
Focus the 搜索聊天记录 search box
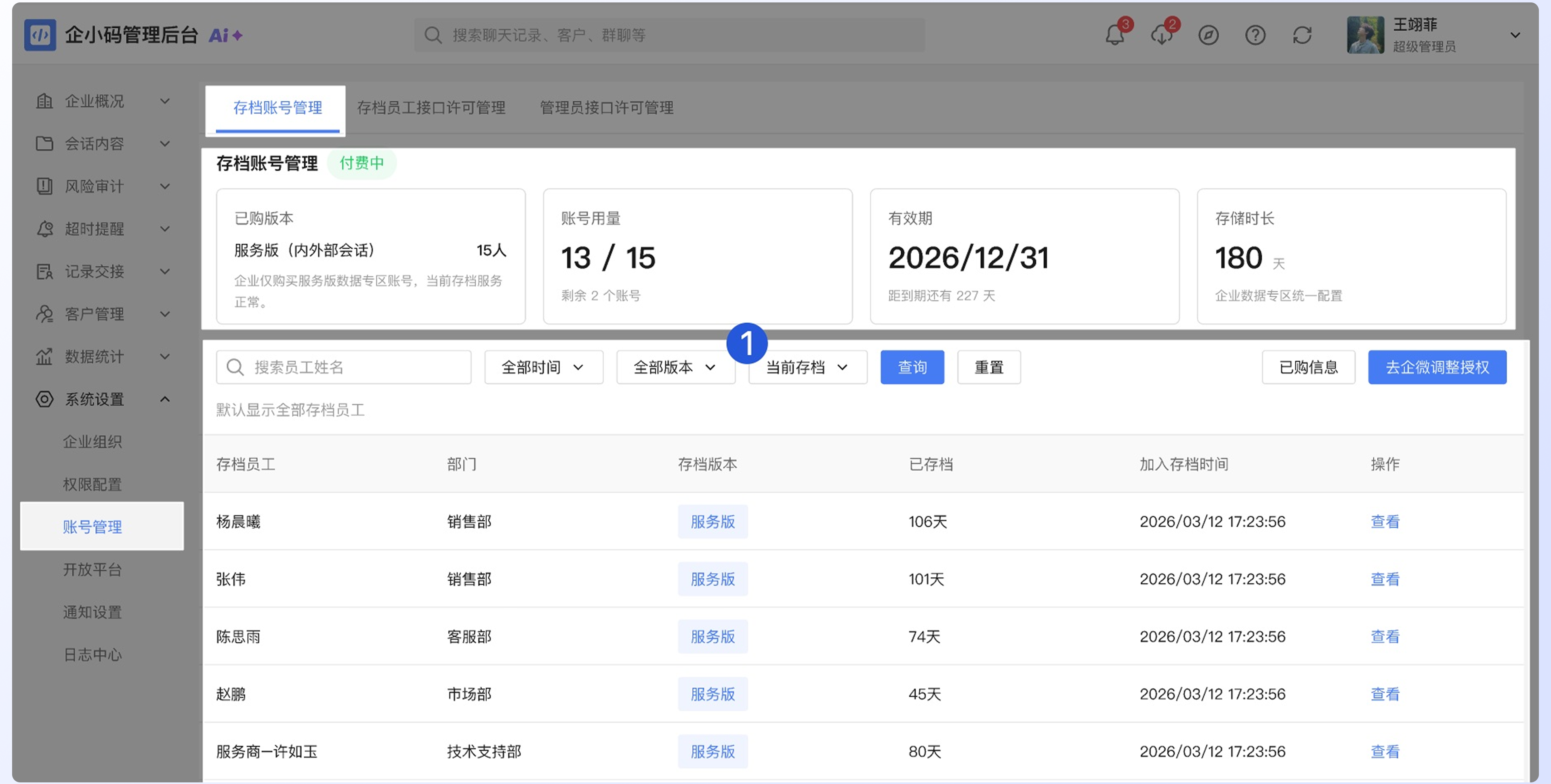[x=669, y=35]
